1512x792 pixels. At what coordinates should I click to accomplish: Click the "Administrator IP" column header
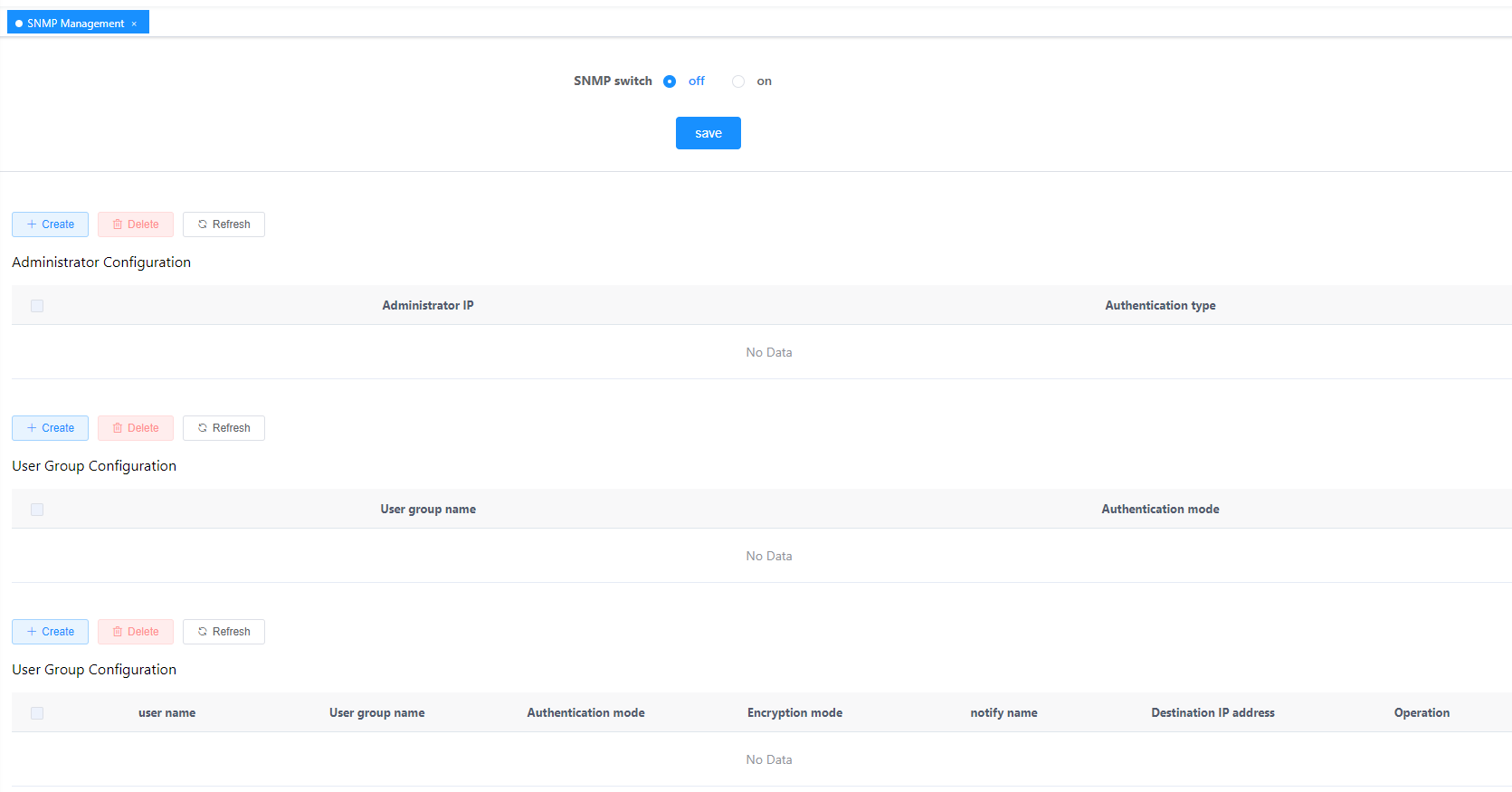[x=428, y=306]
